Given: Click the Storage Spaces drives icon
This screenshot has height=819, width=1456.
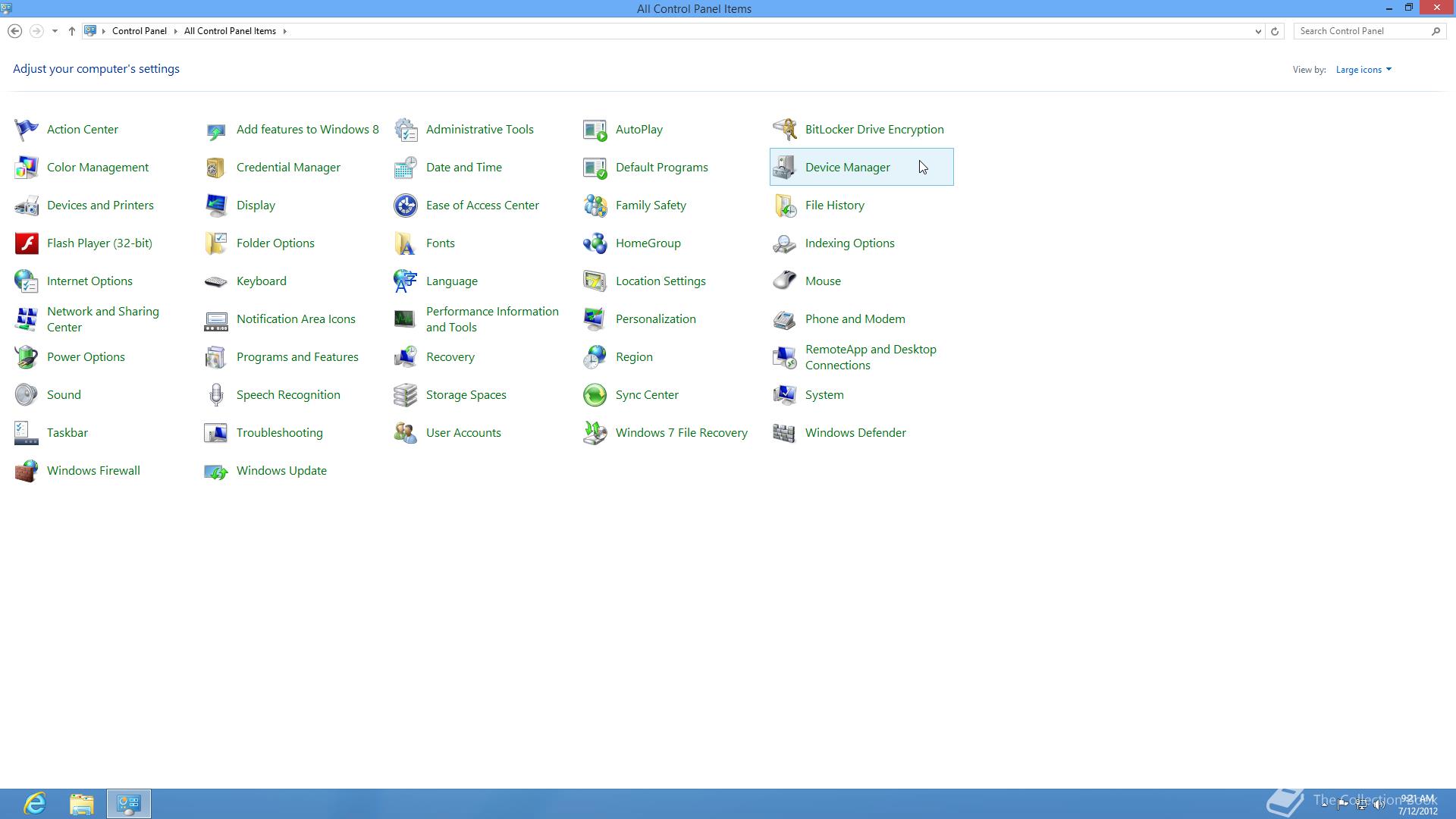Looking at the screenshot, I should pos(406,395).
